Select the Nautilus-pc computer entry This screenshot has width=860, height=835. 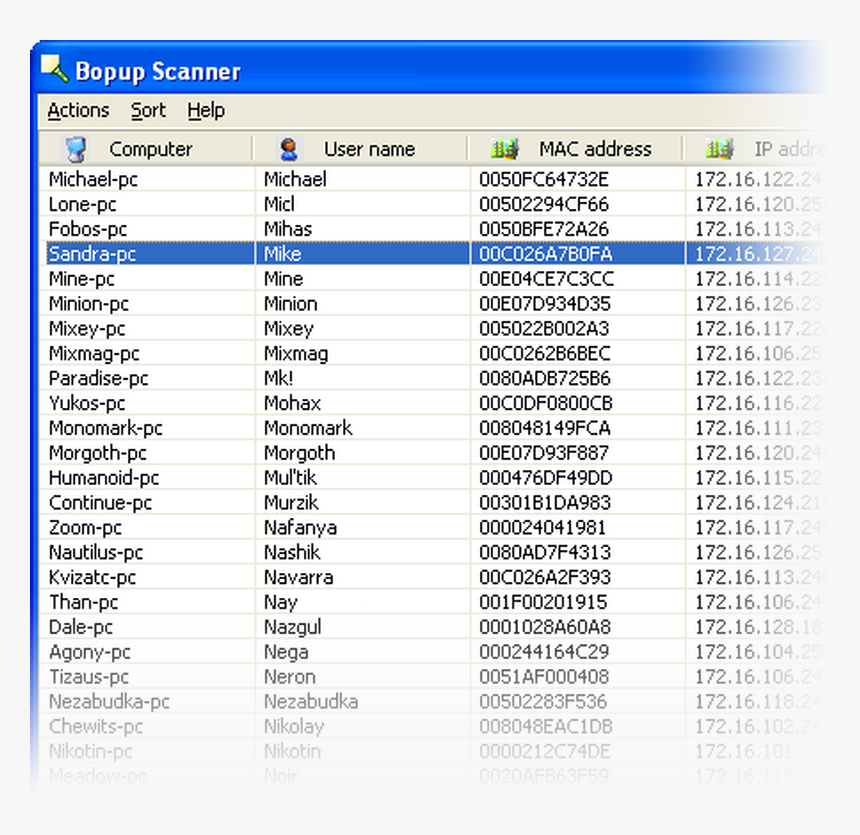pyautogui.click(x=96, y=552)
